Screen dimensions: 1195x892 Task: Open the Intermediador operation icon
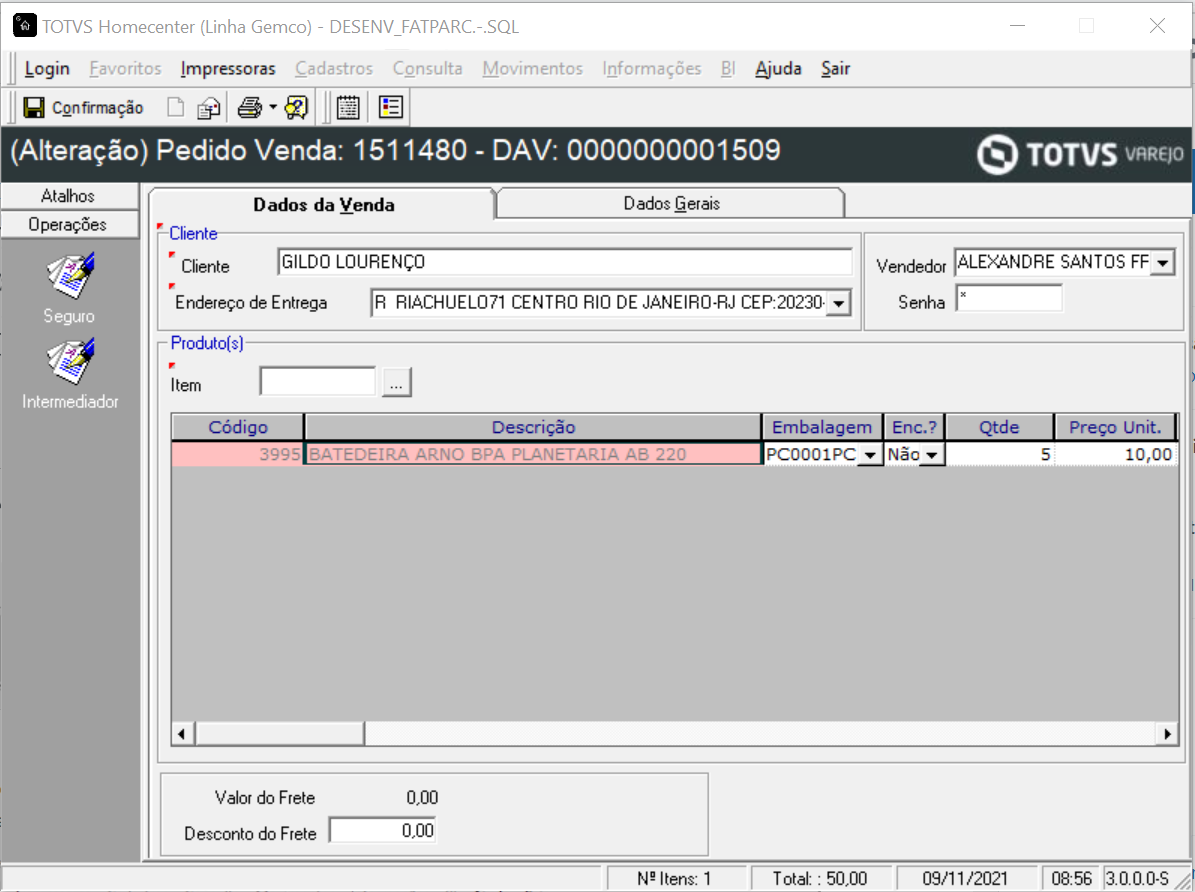(x=69, y=361)
